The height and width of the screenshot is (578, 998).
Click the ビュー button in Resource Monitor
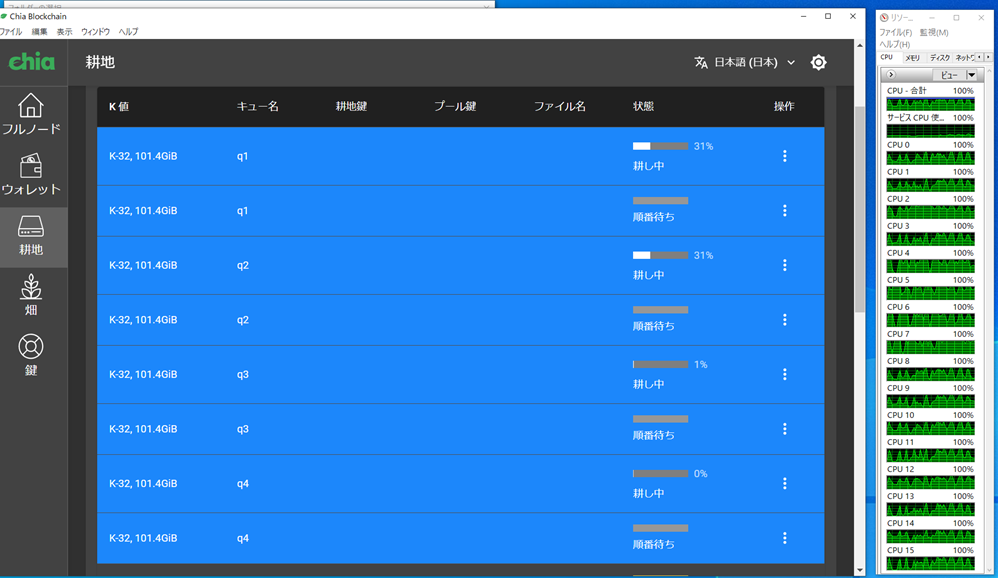(x=949, y=75)
